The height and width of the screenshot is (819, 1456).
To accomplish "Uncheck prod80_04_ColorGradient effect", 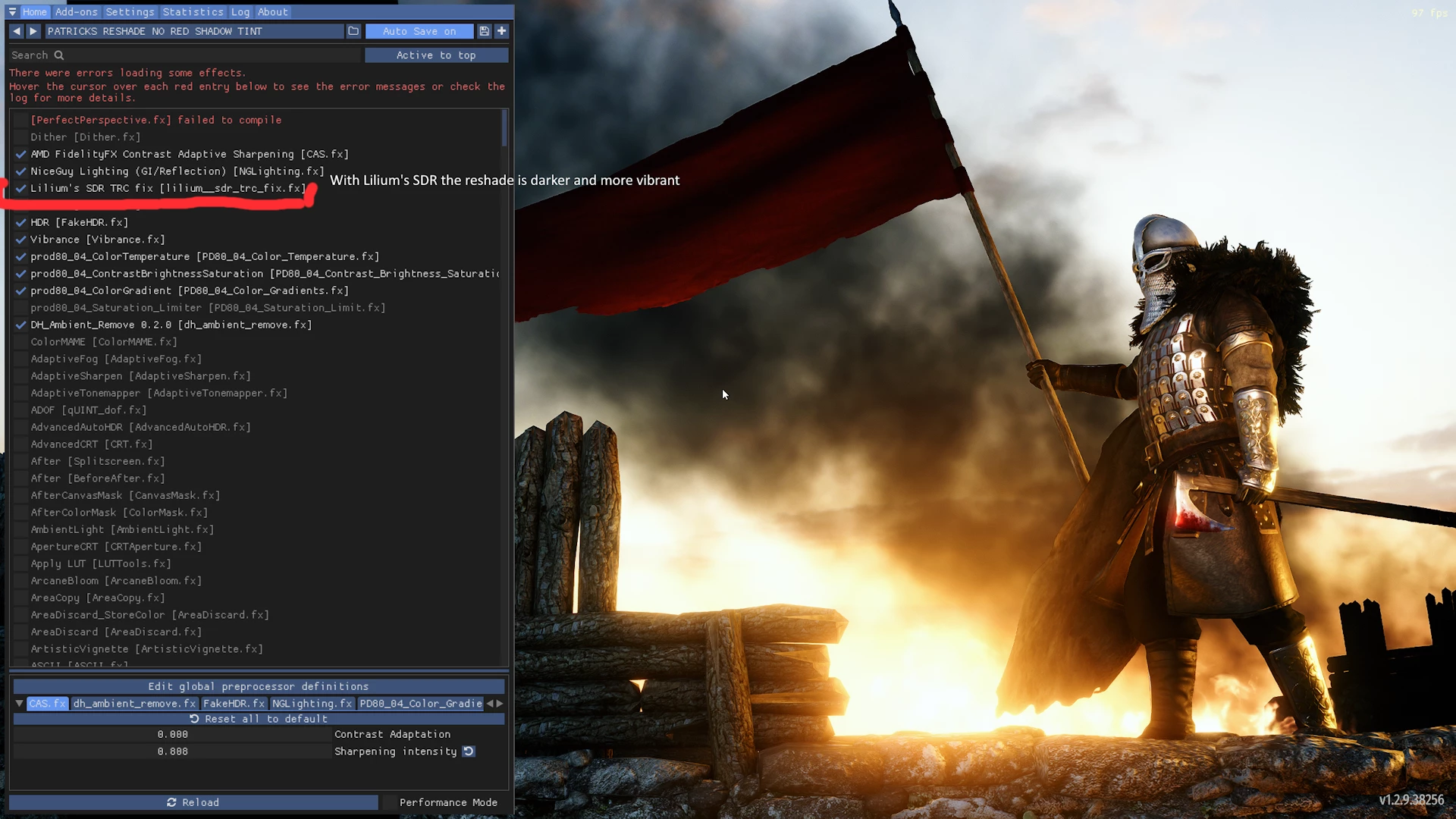I will [21, 290].
